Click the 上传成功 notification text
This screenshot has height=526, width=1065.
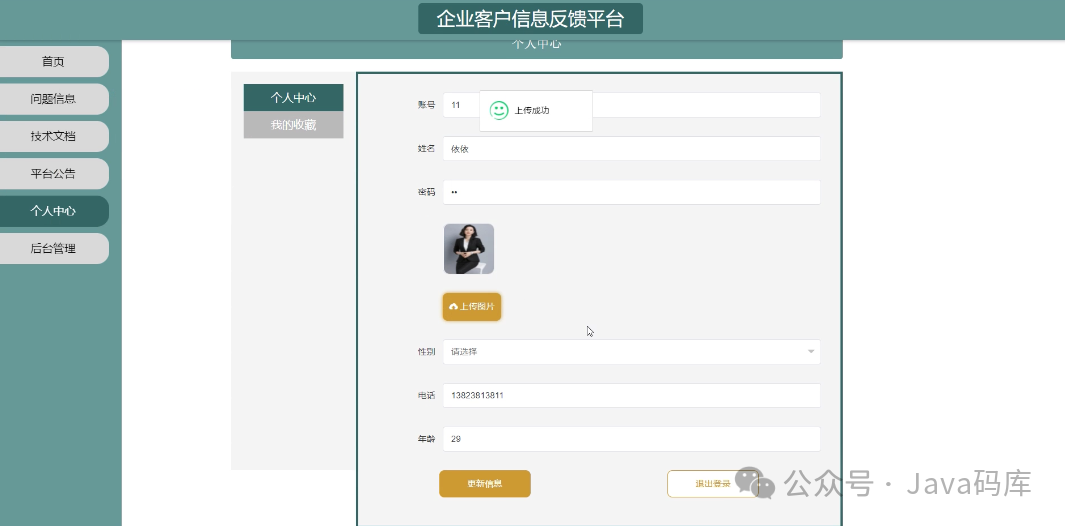[x=532, y=110]
